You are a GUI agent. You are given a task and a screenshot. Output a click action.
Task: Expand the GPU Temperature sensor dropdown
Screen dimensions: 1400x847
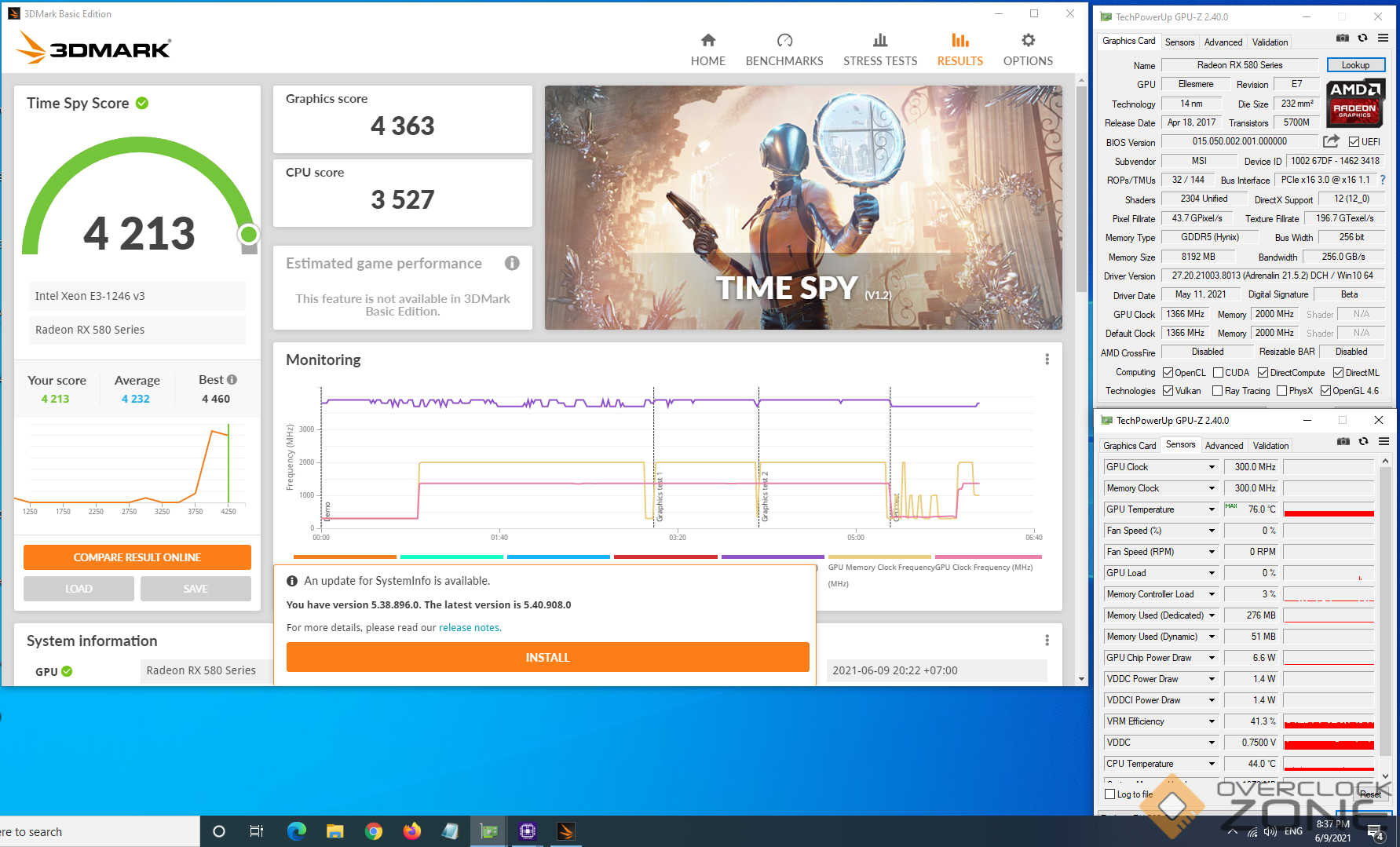pos(1212,509)
